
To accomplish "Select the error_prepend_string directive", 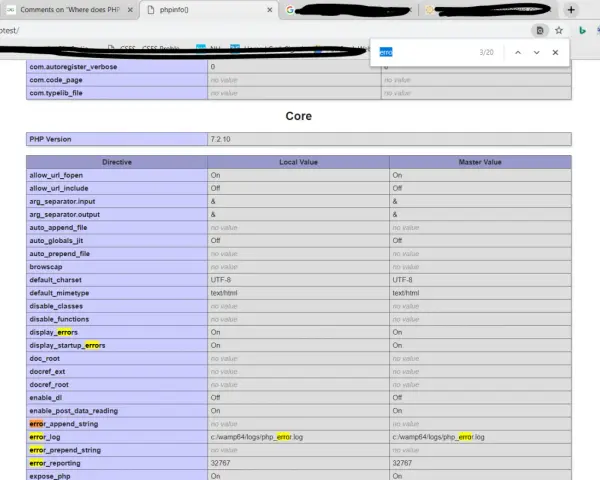I will 65,450.
